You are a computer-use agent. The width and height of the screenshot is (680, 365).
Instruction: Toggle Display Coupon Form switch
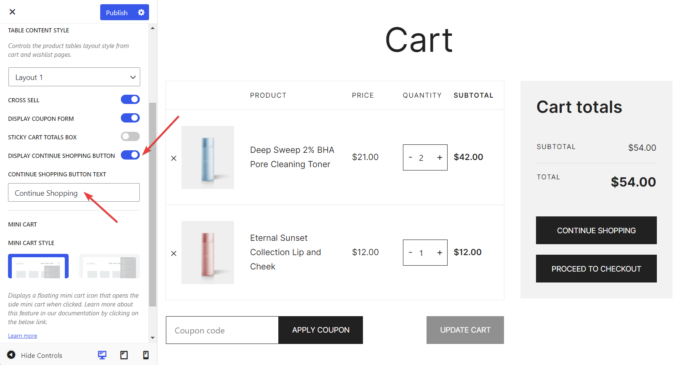[x=130, y=118]
